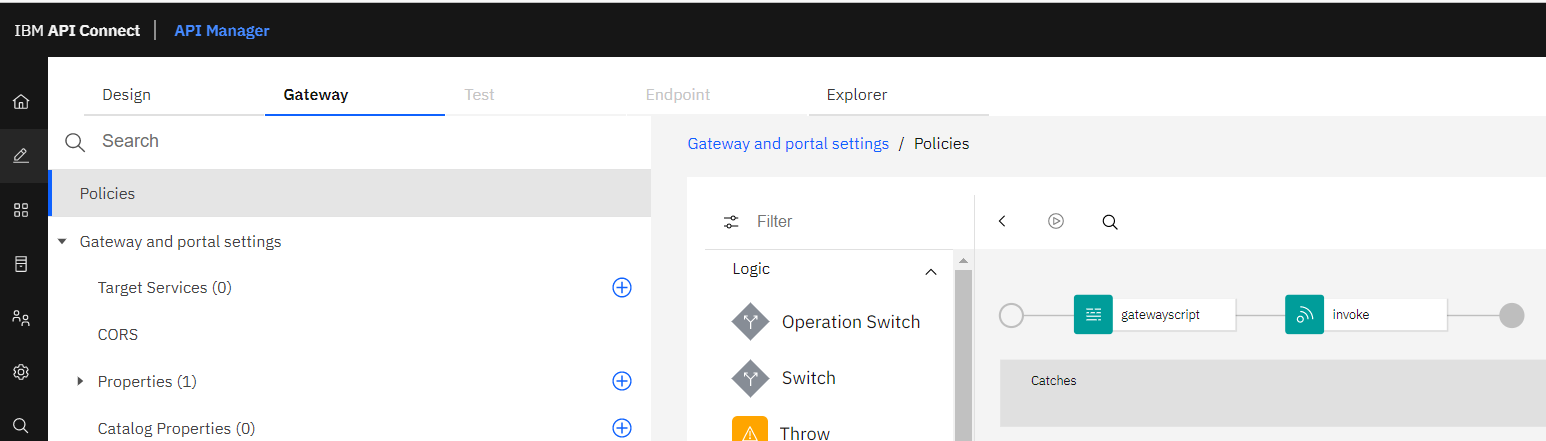This screenshot has width=1546, height=441.
Task: Click the gatewayscript policy node icon
Action: coord(1093,314)
